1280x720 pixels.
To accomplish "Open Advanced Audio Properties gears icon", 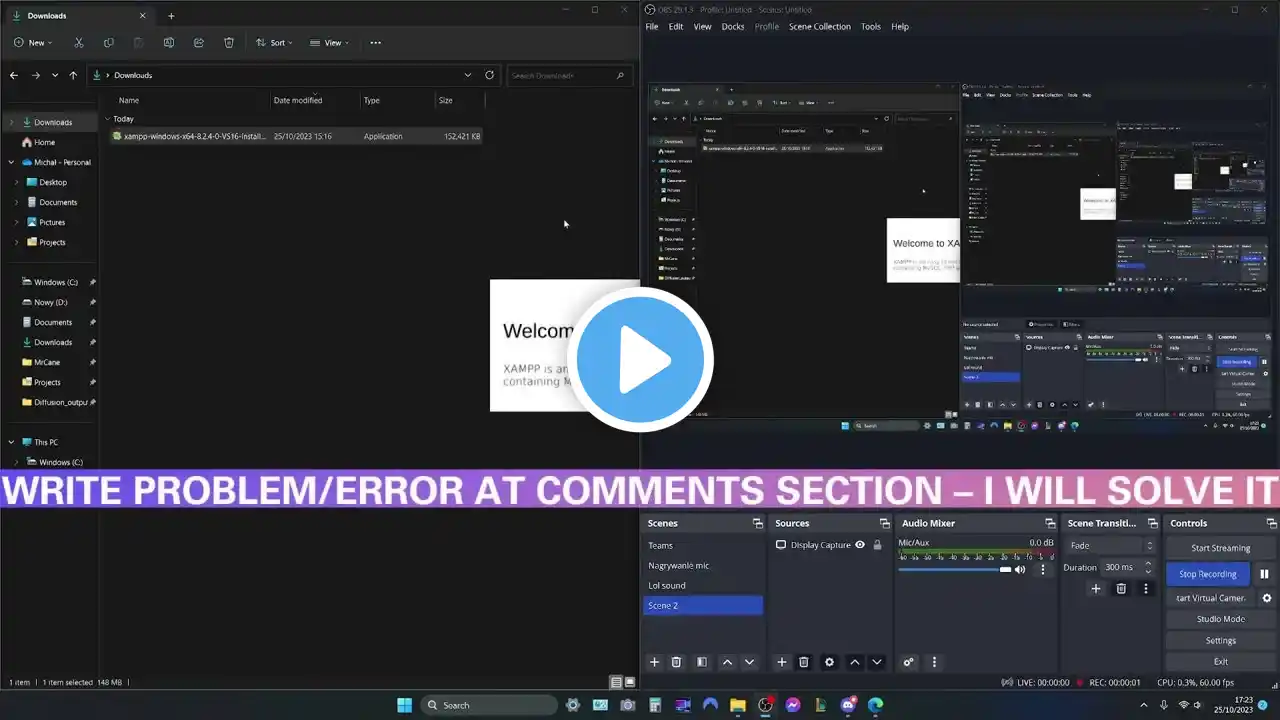I will coord(909,662).
